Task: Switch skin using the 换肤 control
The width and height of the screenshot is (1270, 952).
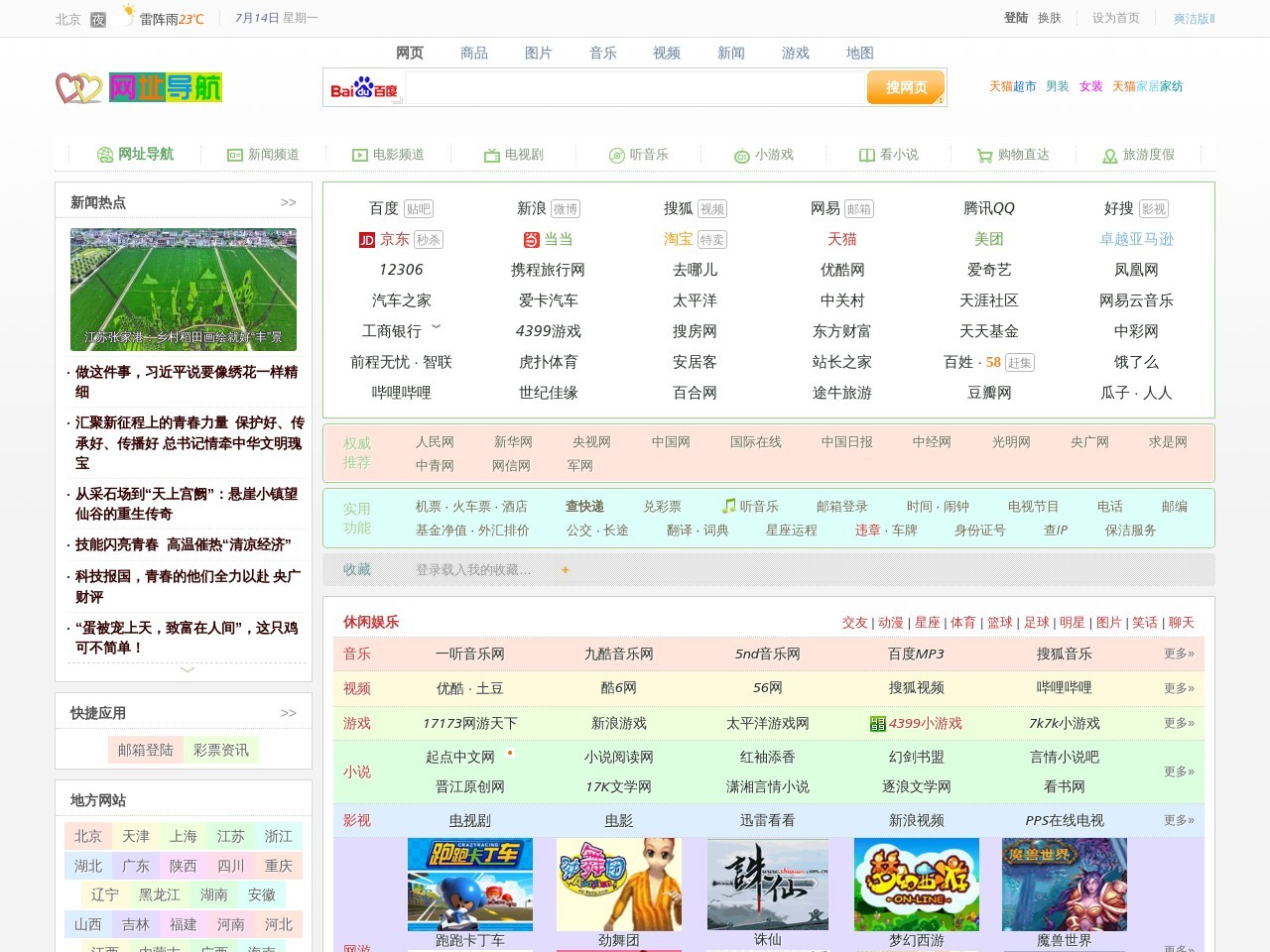Action: [x=1052, y=18]
